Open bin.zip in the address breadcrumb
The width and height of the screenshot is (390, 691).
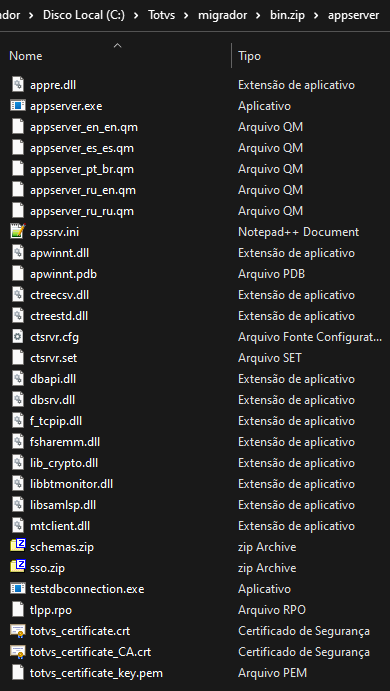[288, 15]
